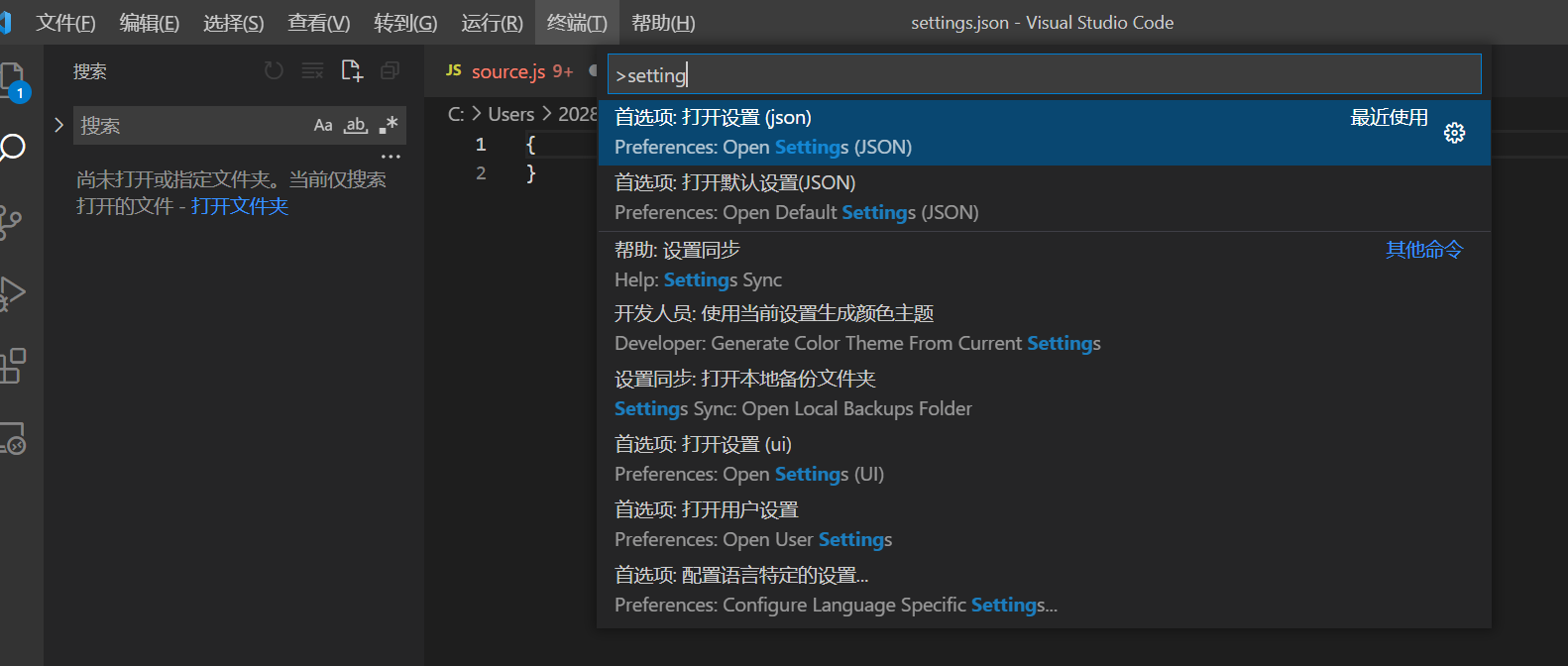Run Preferences: Open Default Settings (JSON)
The image size is (1568, 666).
pyautogui.click(x=1044, y=198)
